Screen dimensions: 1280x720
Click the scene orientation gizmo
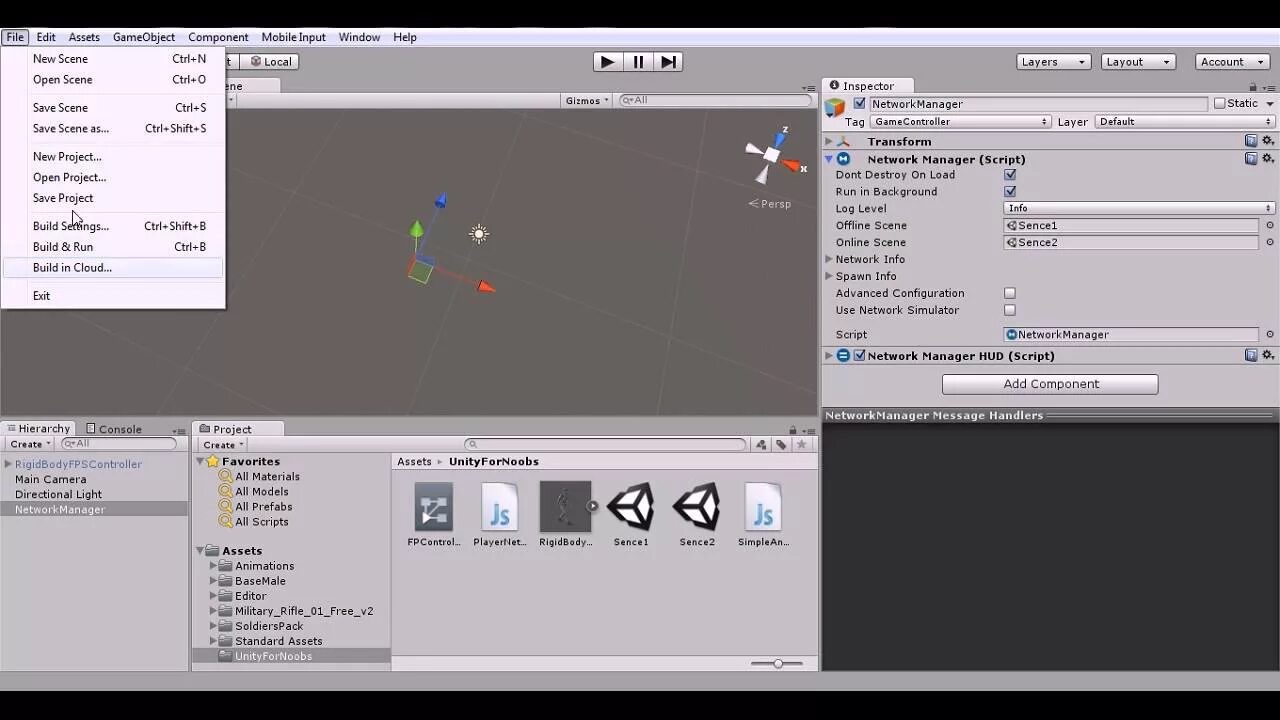(x=771, y=156)
